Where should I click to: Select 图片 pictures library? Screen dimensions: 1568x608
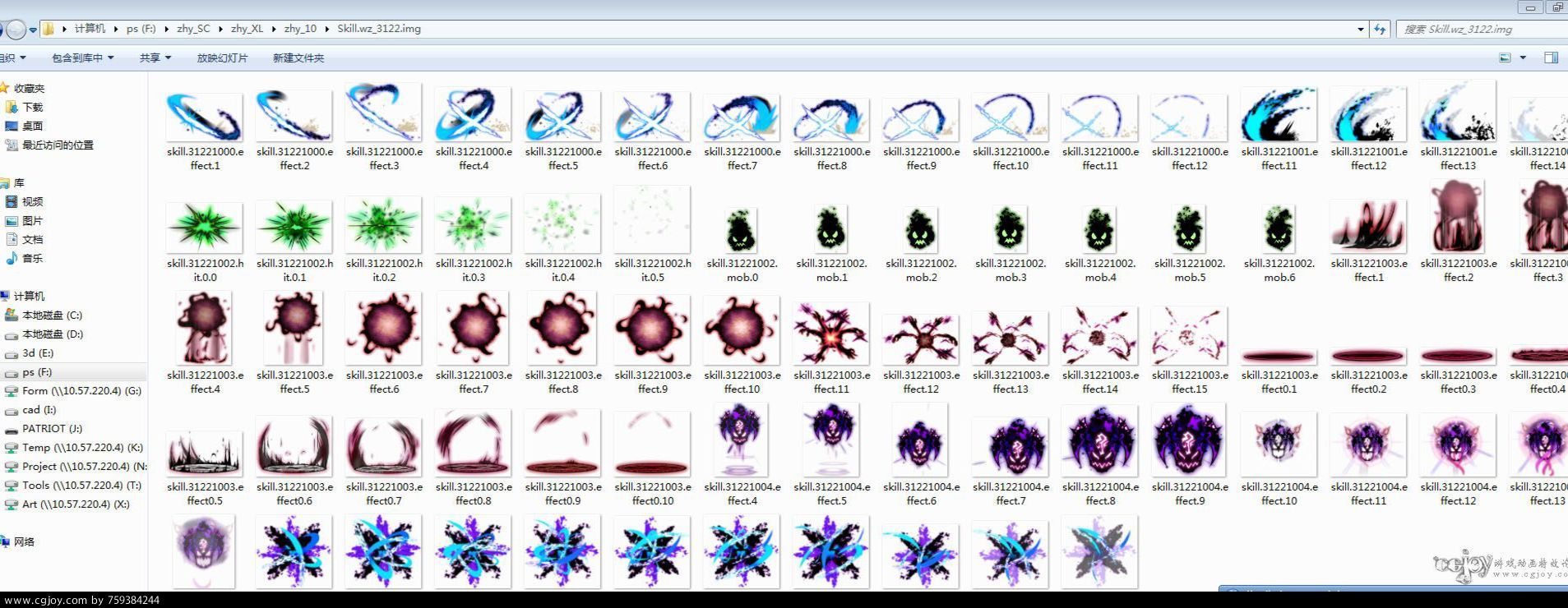tap(33, 220)
